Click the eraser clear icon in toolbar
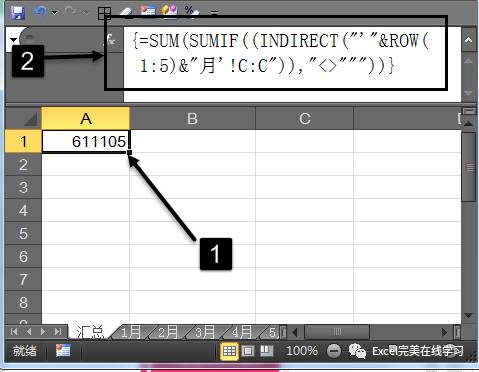Viewport: 479px width, 372px height. [125, 12]
